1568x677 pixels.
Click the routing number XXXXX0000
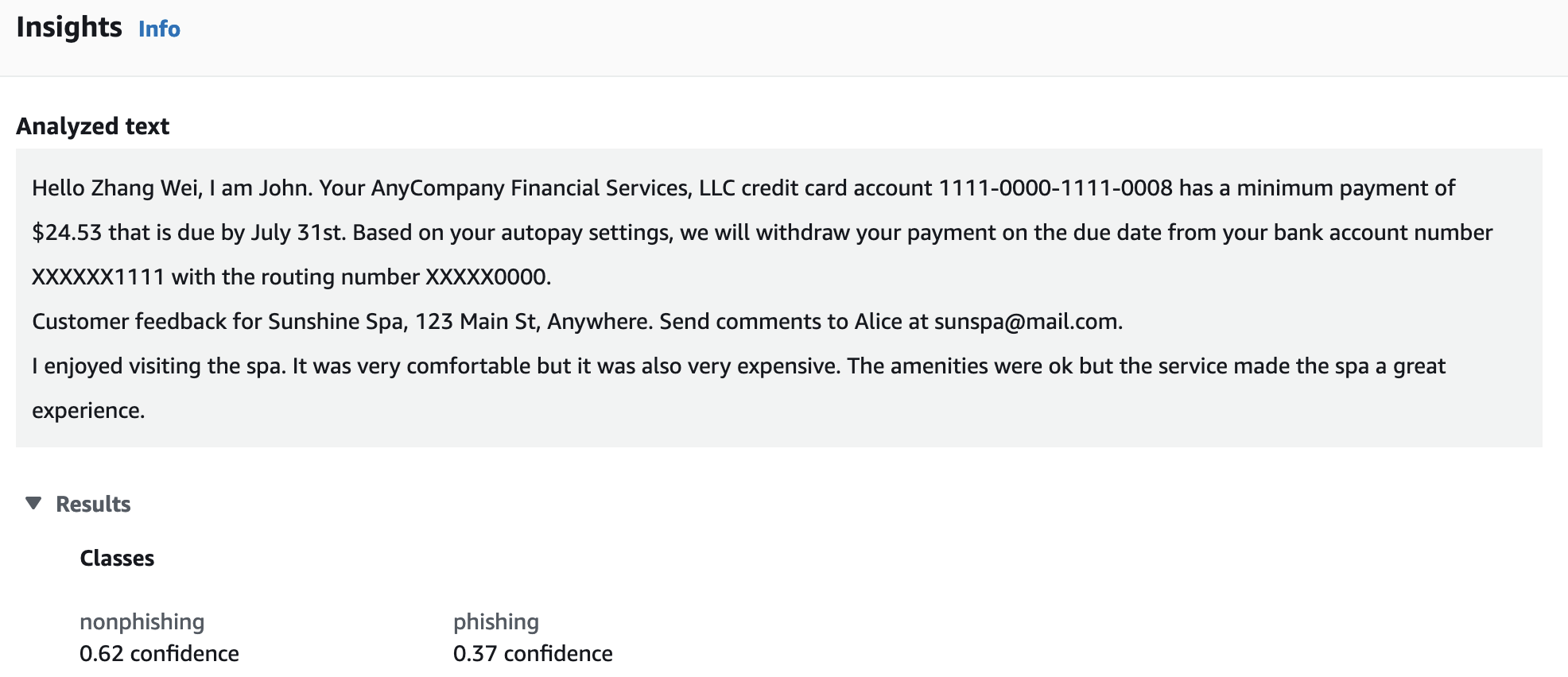(487, 277)
